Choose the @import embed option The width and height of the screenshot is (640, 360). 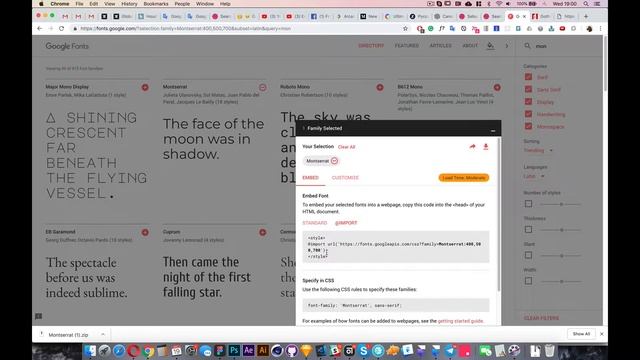coord(346,223)
